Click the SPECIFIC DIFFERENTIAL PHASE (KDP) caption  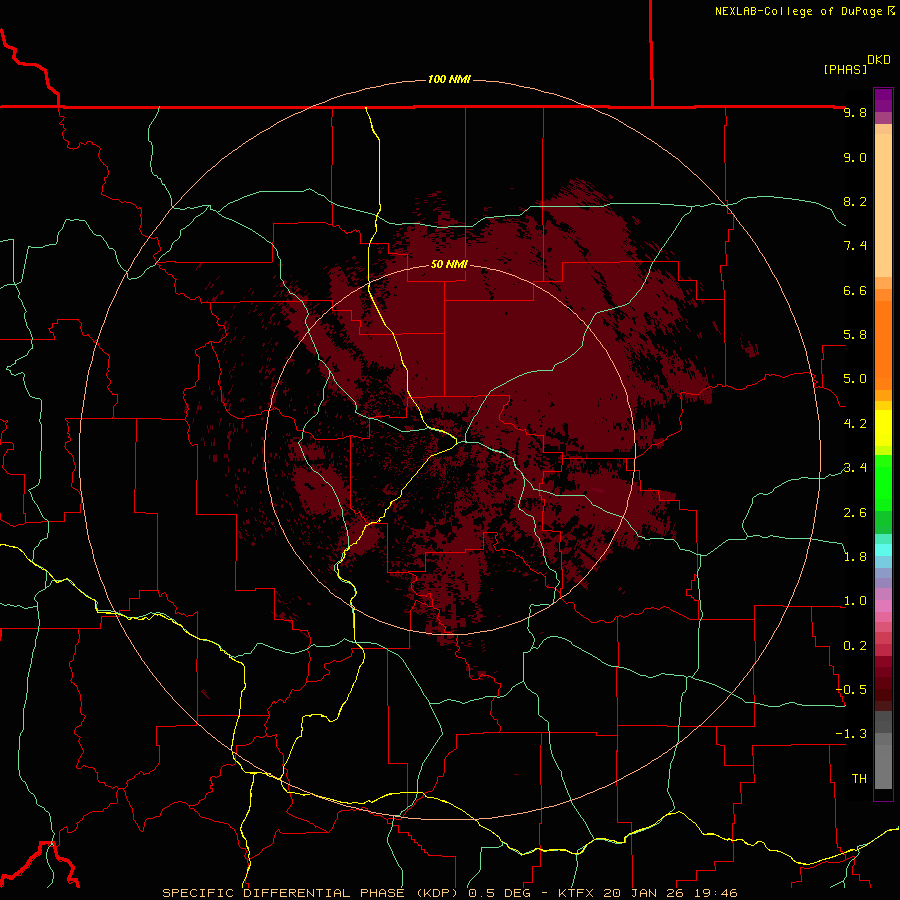coord(311,893)
